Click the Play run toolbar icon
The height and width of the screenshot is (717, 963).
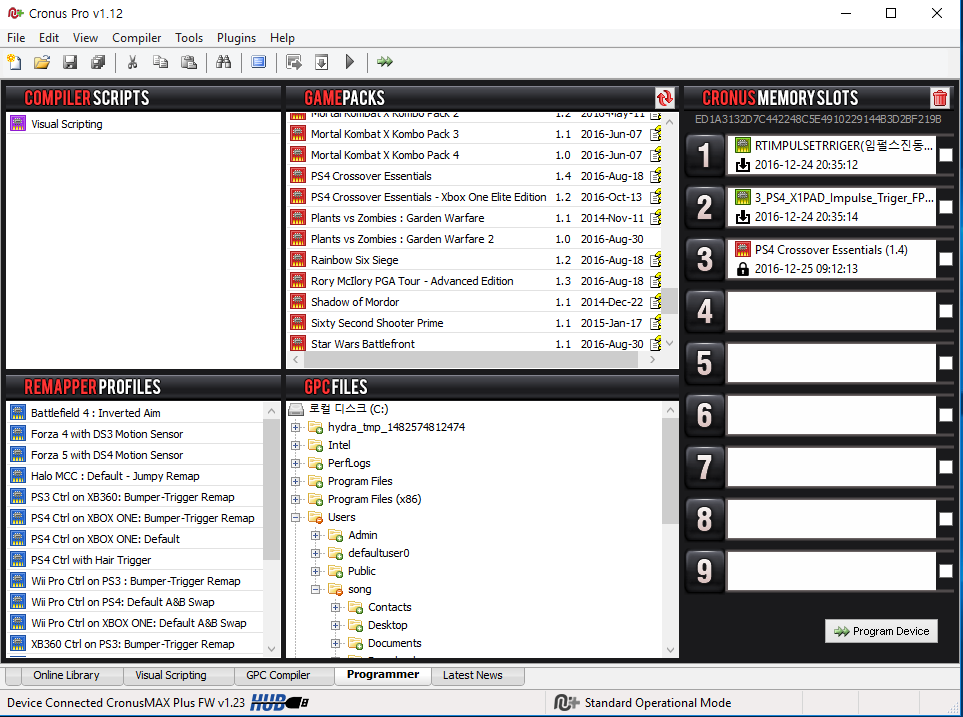(x=350, y=62)
